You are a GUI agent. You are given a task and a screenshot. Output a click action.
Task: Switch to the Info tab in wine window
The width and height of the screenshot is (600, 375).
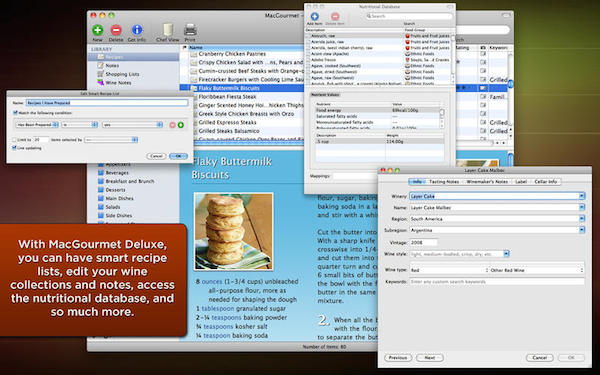(x=417, y=182)
